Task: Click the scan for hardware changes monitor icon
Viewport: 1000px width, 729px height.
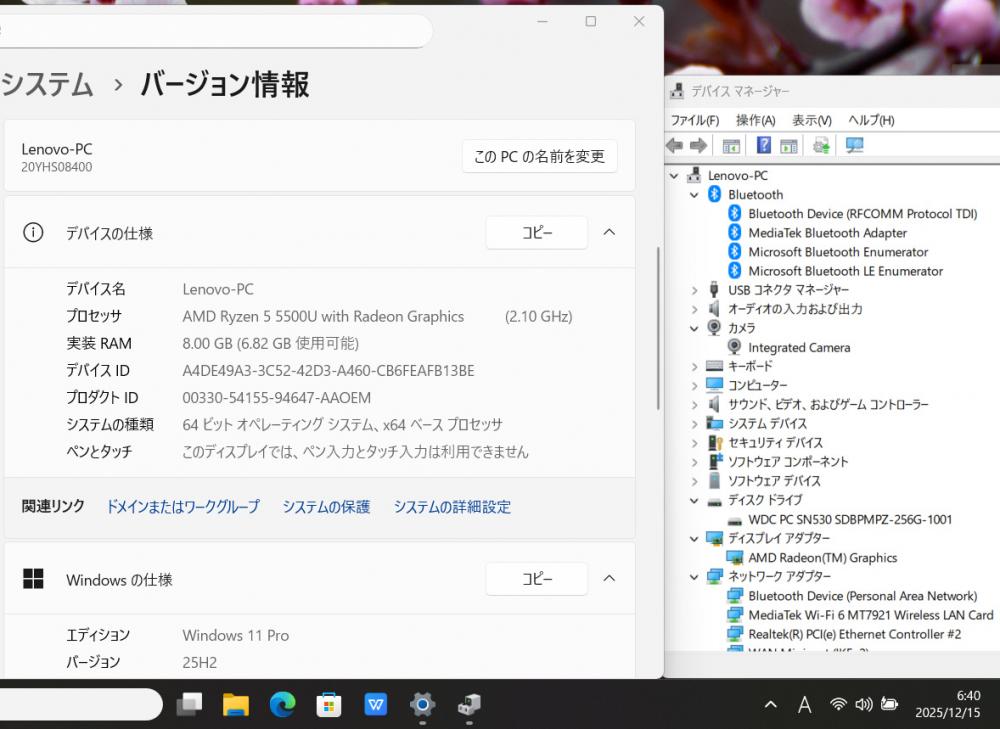Action: click(x=854, y=146)
